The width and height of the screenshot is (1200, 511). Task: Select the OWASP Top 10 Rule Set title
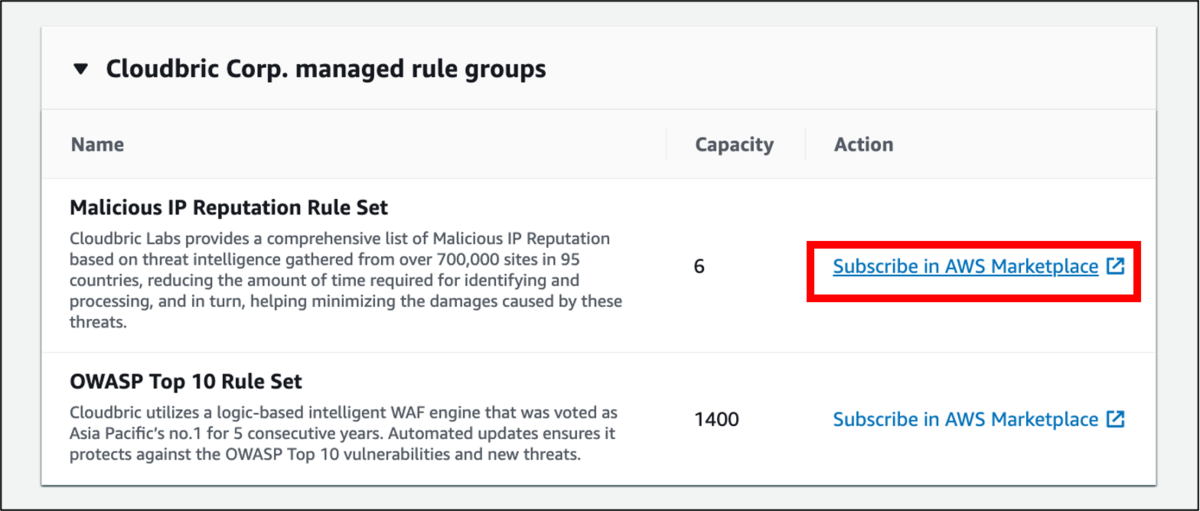coord(186,382)
